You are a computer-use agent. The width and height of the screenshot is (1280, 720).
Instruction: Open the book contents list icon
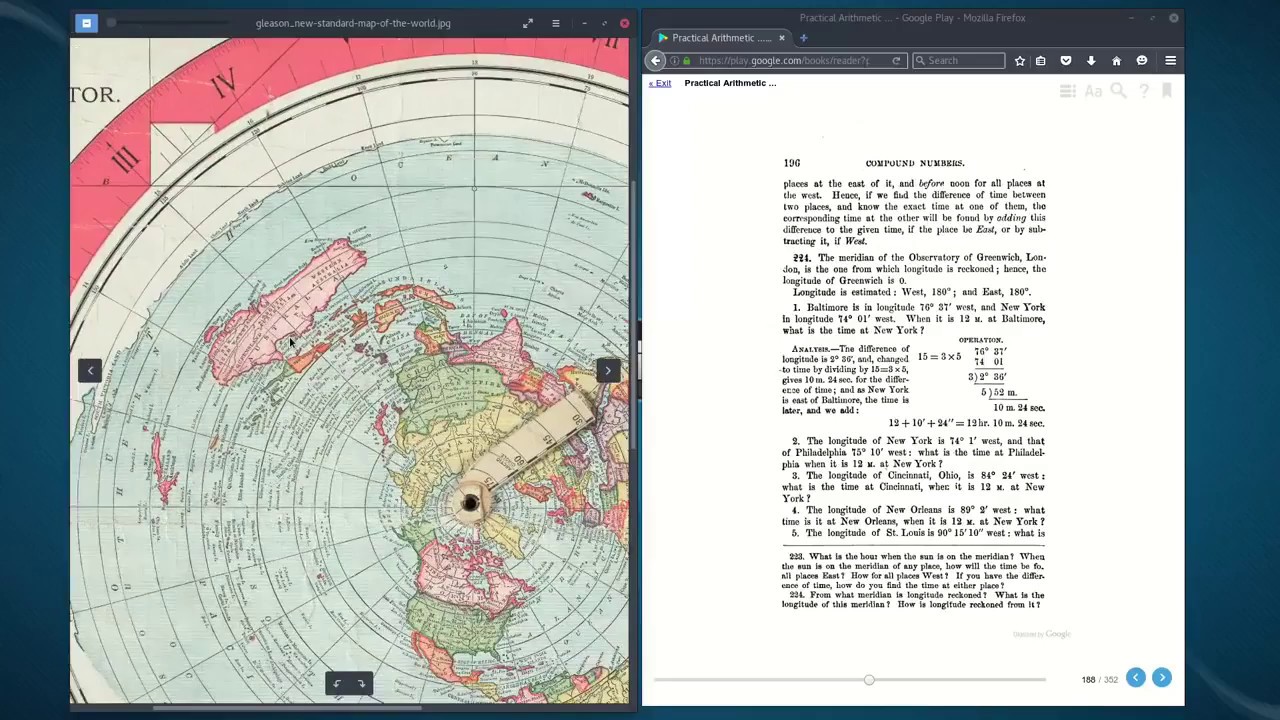click(x=1068, y=91)
